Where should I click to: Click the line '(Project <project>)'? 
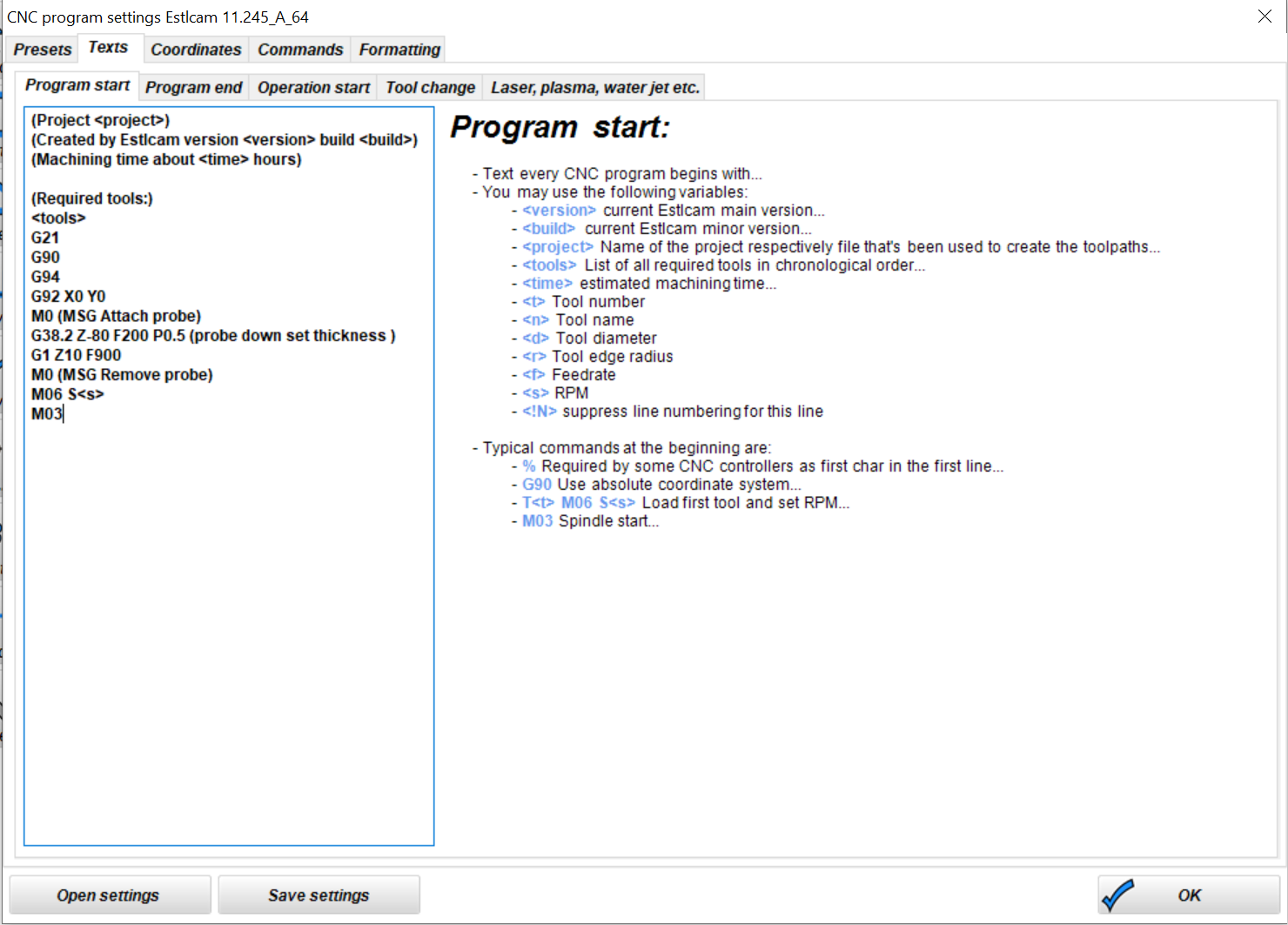click(100, 120)
